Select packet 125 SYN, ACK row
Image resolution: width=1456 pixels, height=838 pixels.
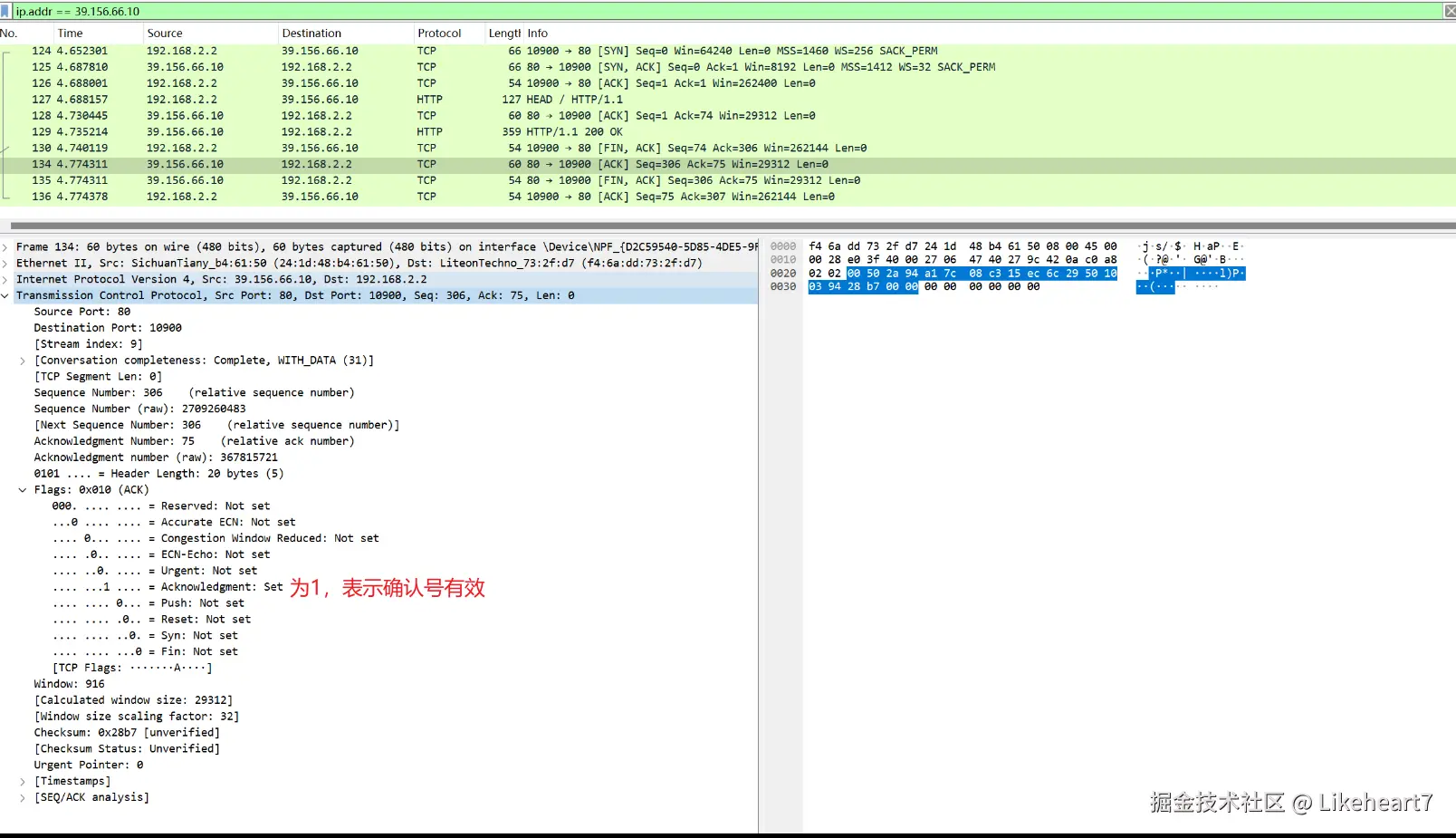click(x=728, y=68)
